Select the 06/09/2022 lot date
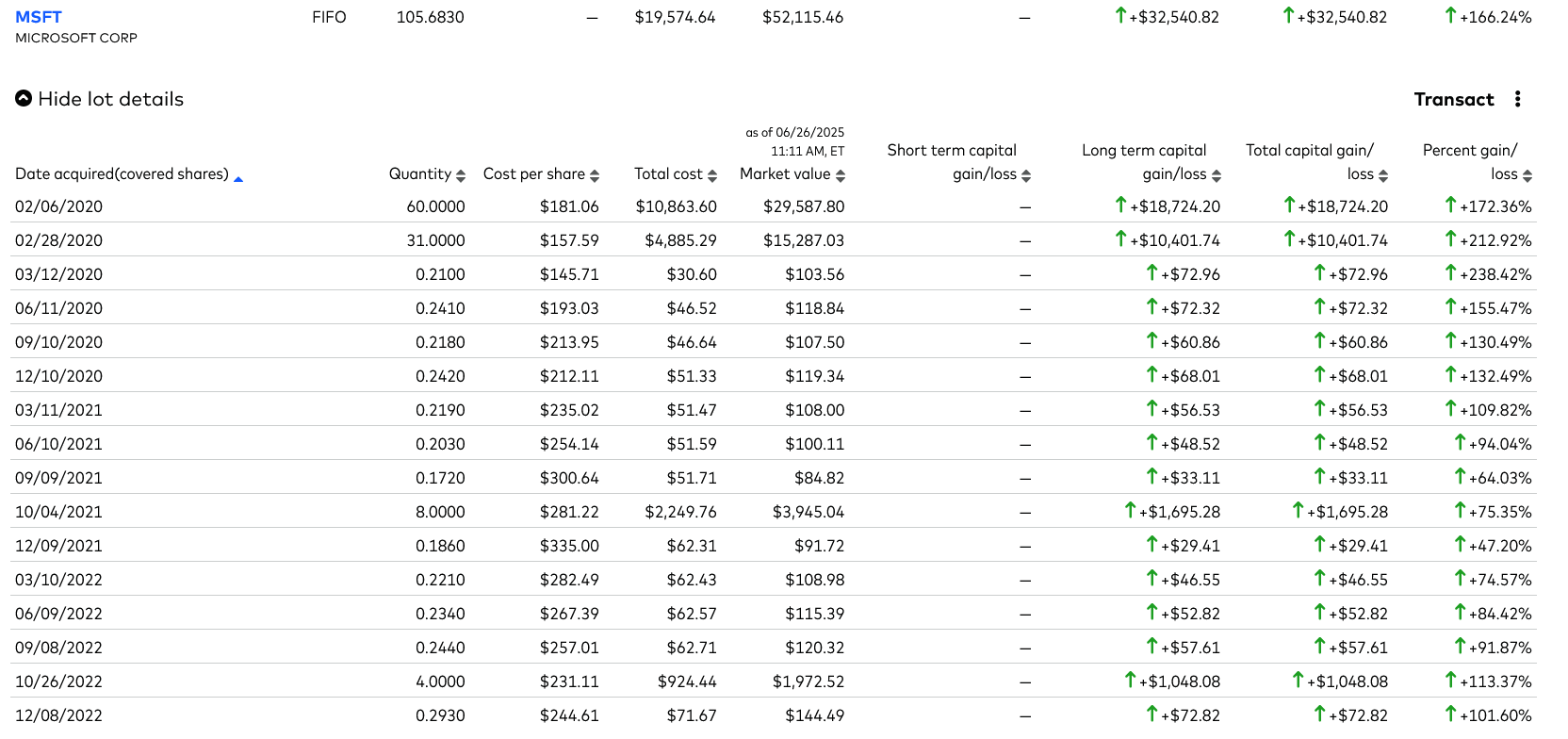The image size is (1568, 739). click(58, 614)
